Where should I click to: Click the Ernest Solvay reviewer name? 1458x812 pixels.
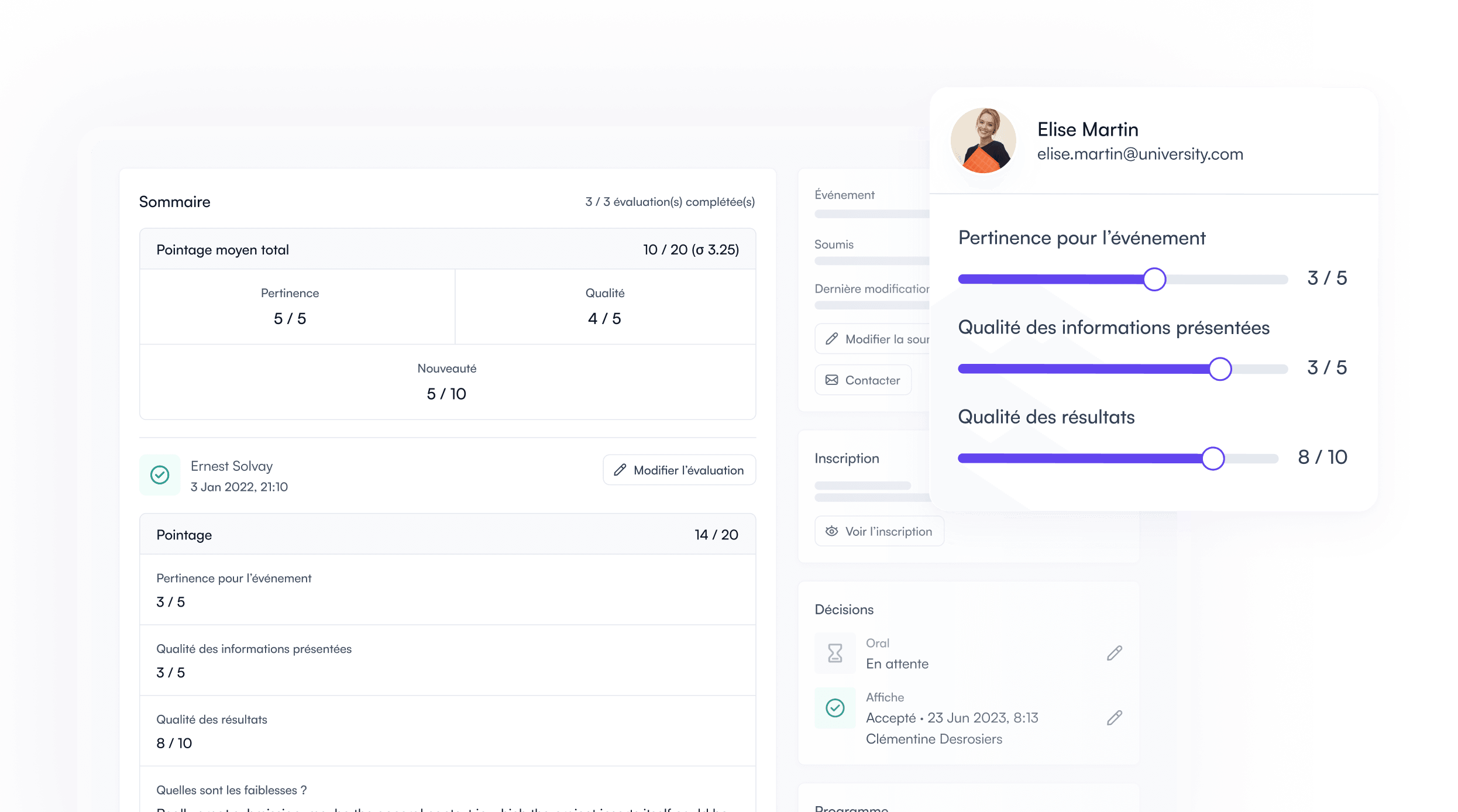point(232,466)
